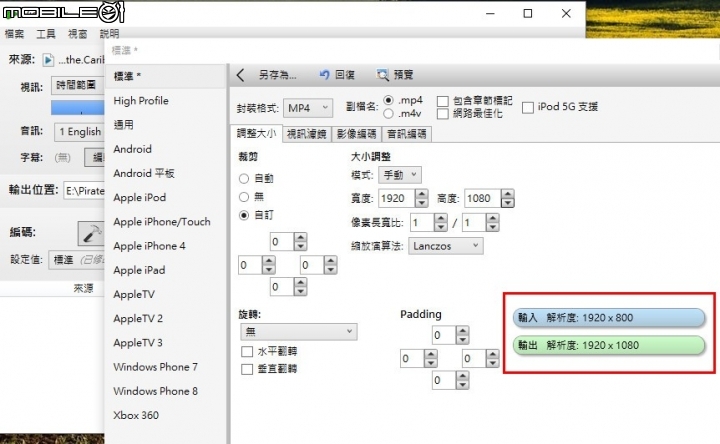Select 自動 cropping radio button

pyautogui.click(x=244, y=179)
